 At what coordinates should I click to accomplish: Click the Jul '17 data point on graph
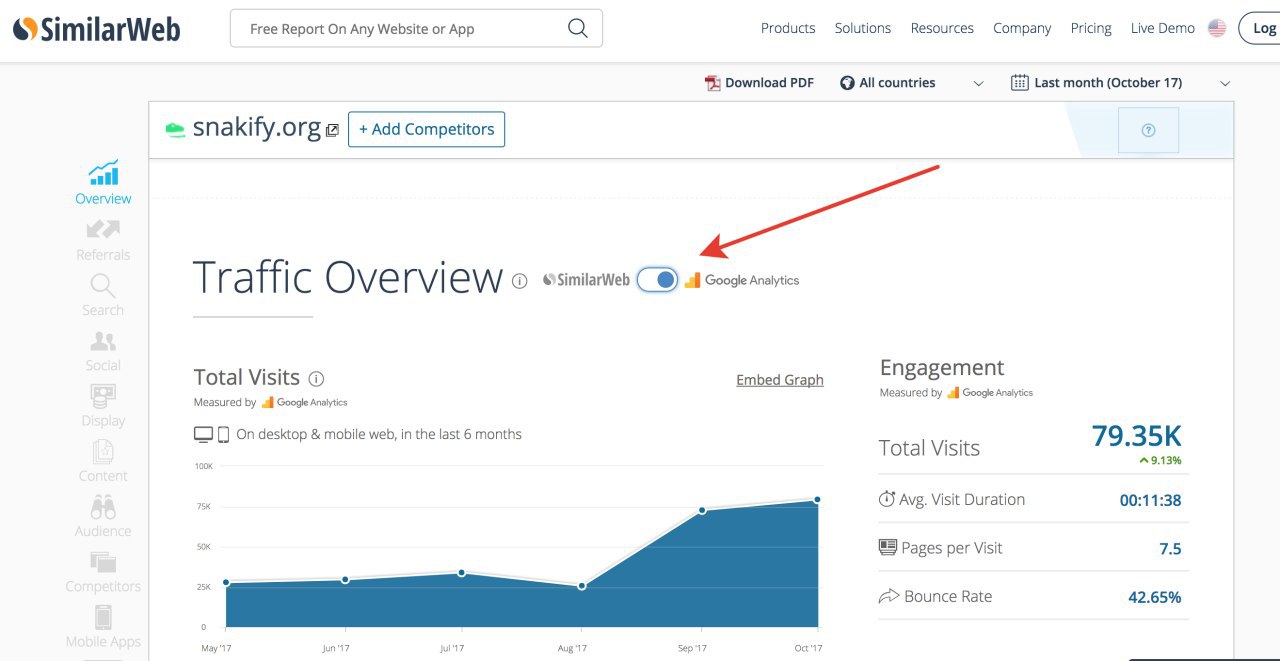point(461,573)
